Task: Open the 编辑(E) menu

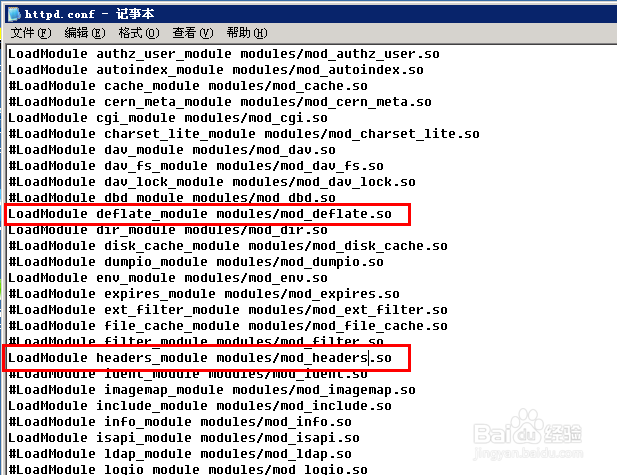Action: pyautogui.click(x=85, y=33)
